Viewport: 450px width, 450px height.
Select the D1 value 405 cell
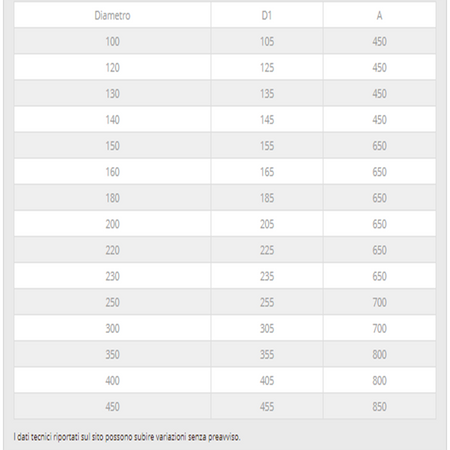click(x=267, y=380)
